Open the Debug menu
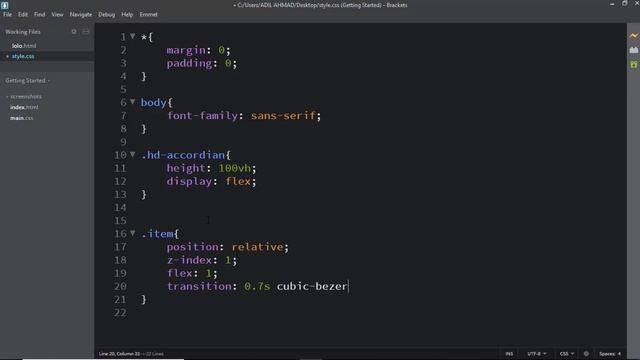640x360 pixels. pos(107,14)
